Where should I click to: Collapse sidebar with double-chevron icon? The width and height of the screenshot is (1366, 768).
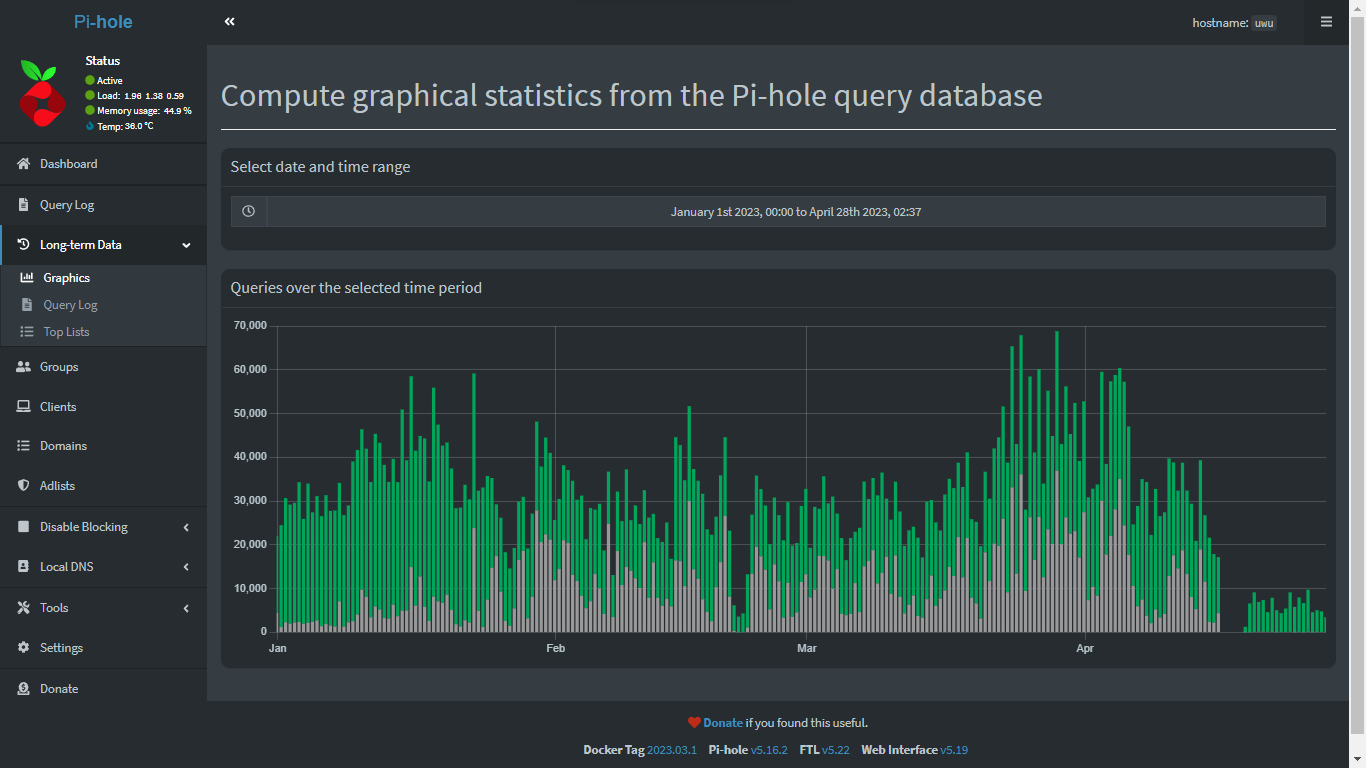tap(230, 22)
